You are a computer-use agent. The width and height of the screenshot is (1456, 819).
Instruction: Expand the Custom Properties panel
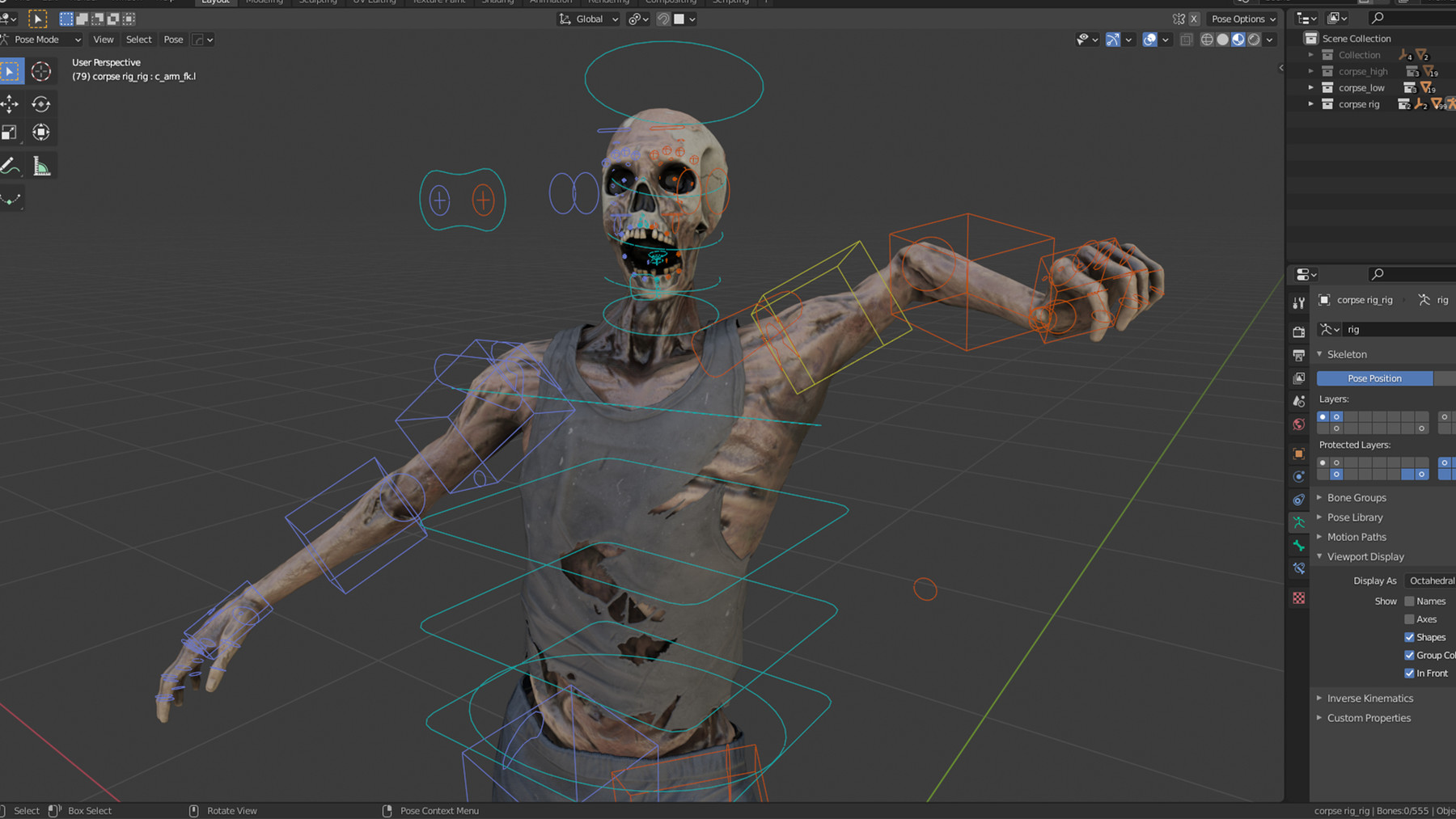[1369, 717]
